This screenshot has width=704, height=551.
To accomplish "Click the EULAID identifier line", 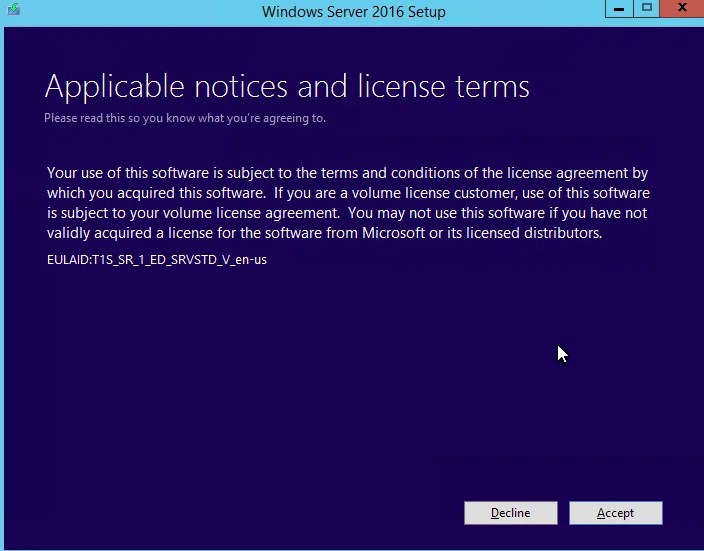I will click(157, 260).
